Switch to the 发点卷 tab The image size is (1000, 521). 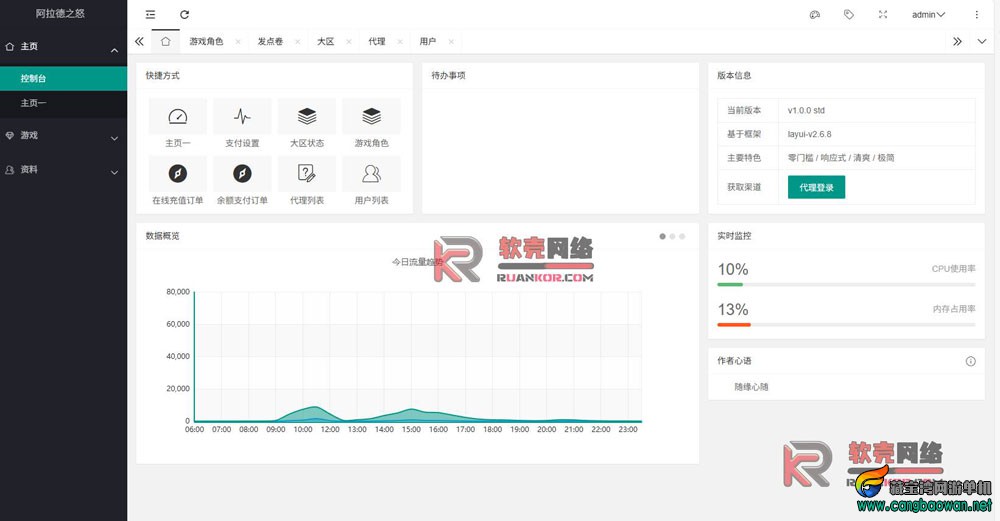270,41
